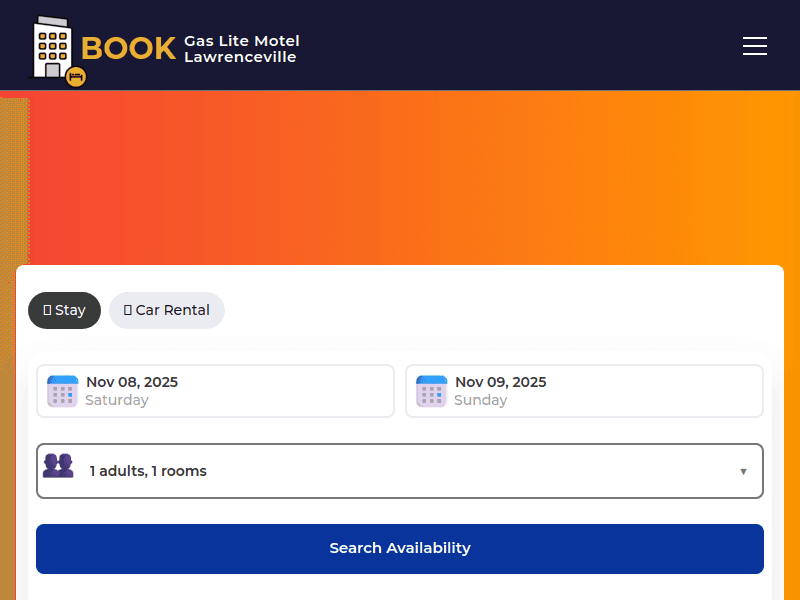Click the hotel building logo icon
This screenshot has width=800, height=600.
[x=52, y=46]
